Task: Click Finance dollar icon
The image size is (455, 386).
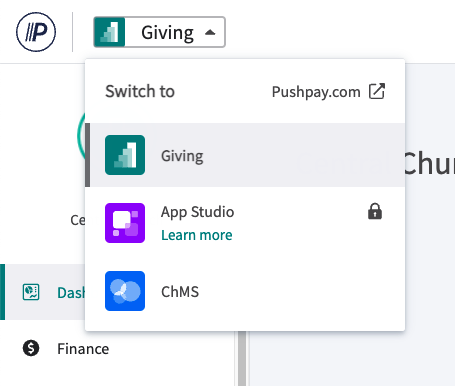Action: click(x=31, y=348)
